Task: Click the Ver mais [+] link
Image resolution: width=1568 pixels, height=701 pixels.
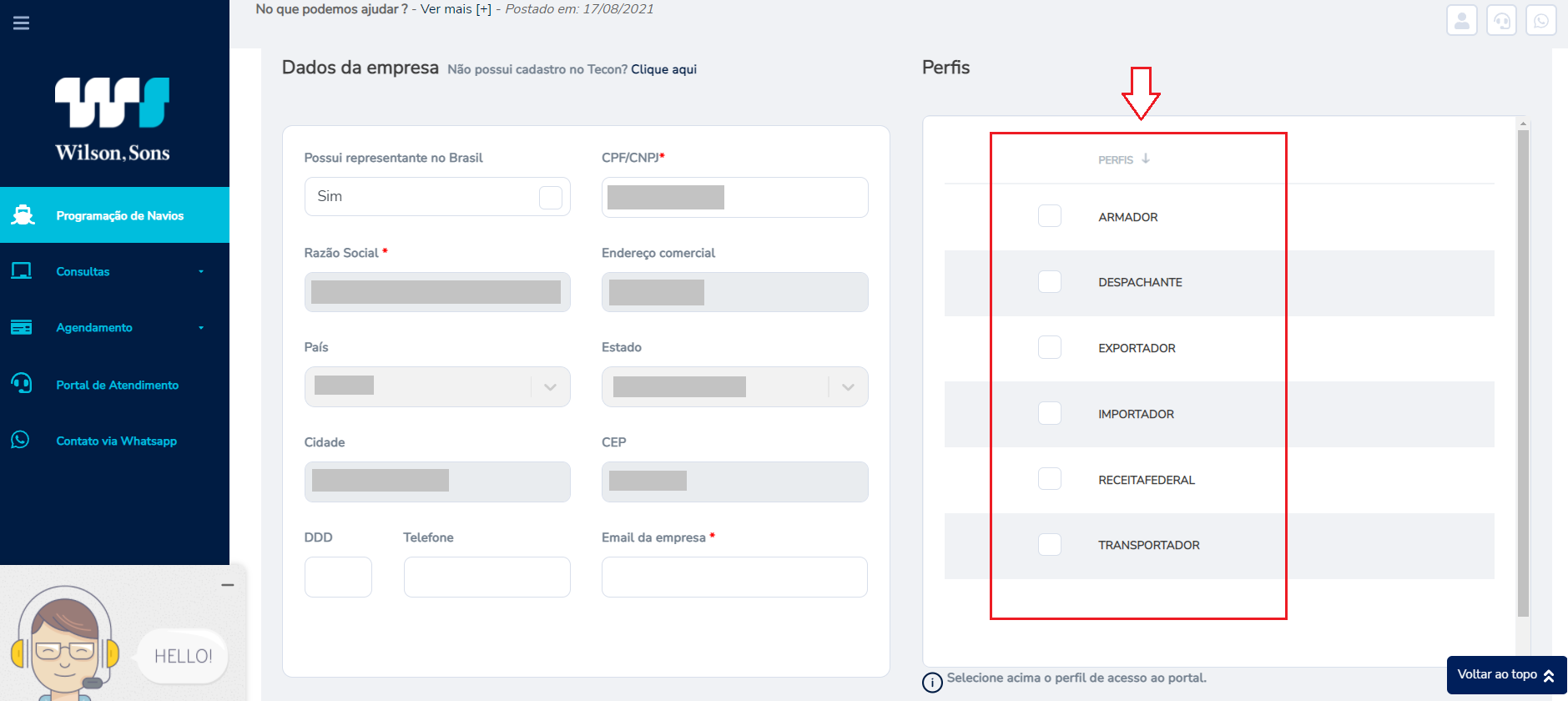Action: (x=456, y=9)
